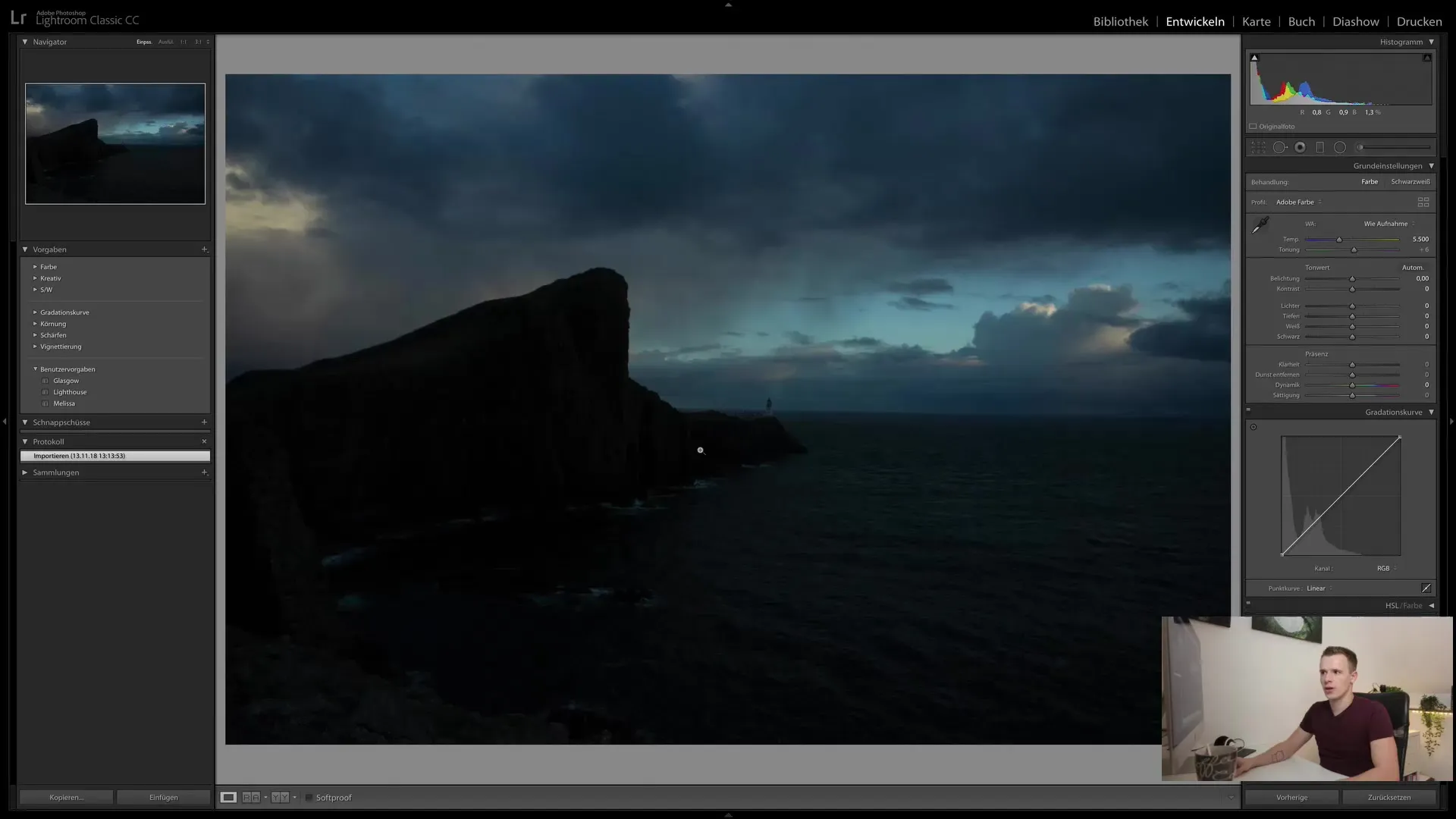Open the Kanal RGB dropdown
This screenshot has width=1456, height=819.
coord(1386,568)
